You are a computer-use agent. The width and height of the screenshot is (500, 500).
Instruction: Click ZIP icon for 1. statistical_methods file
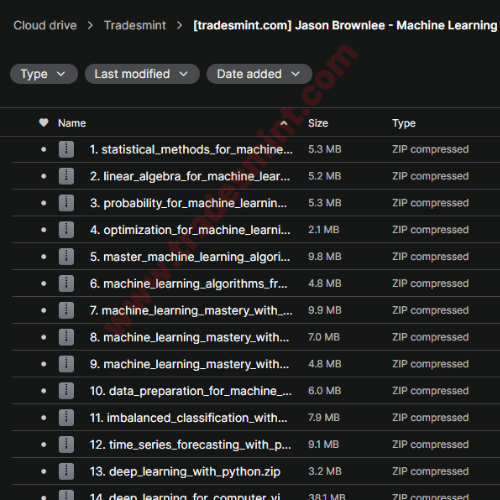pos(66,149)
